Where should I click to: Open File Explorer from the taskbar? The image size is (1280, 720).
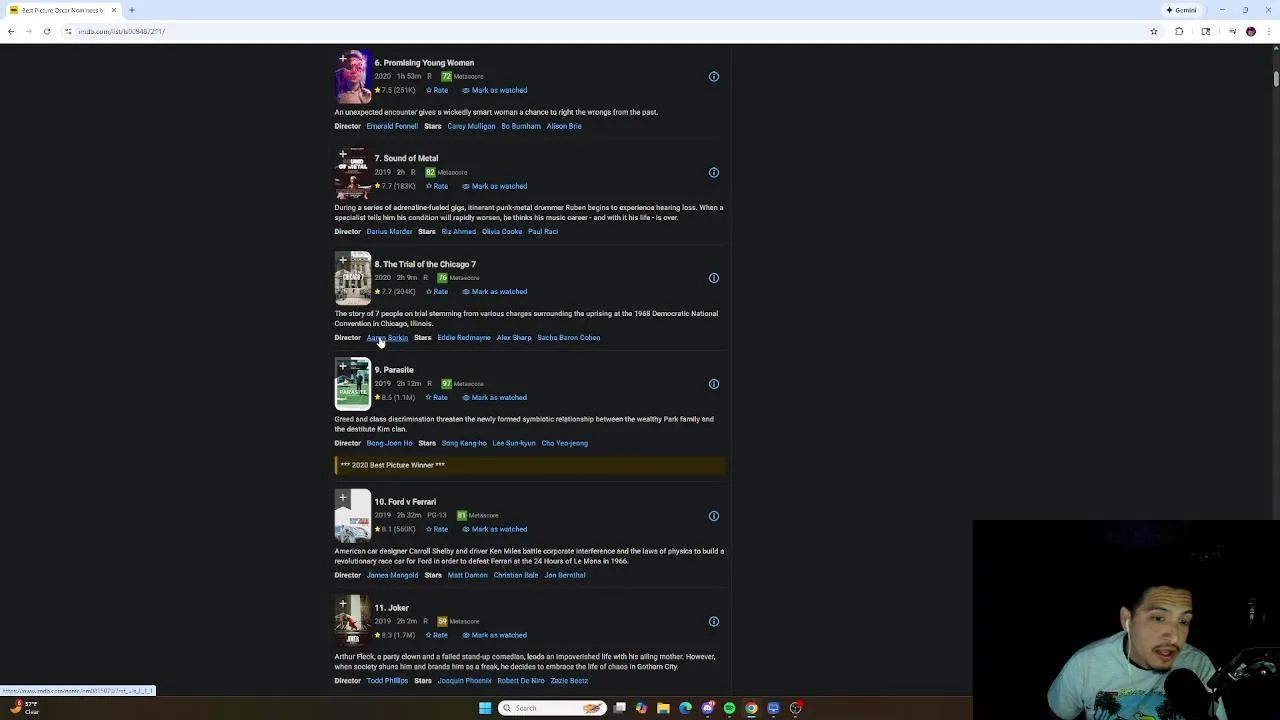[663, 708]
